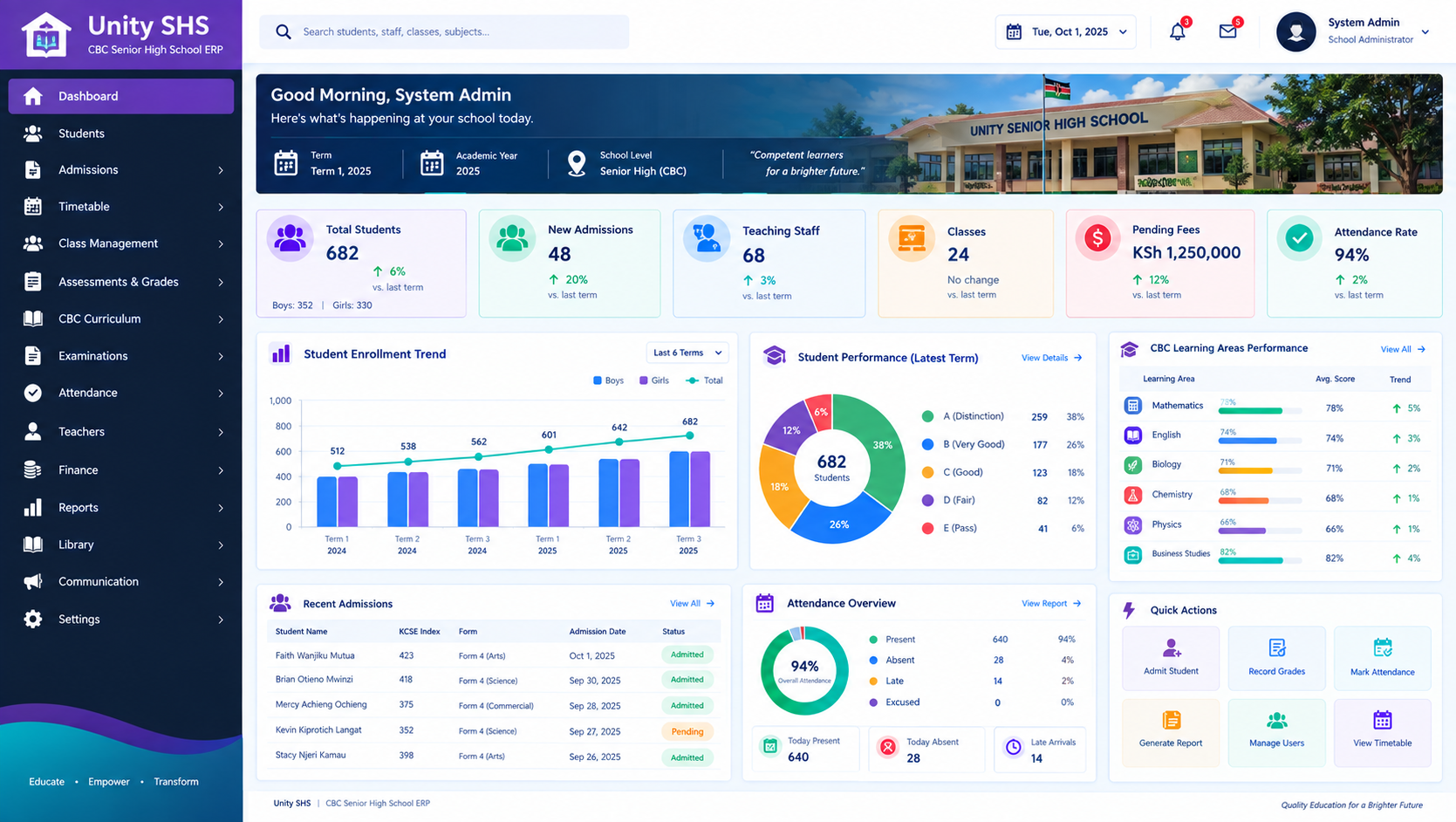This screenshot has height=822, width=1456.
Task: Toggle the Total legend in enrollment chart
Action: (705, 380)
